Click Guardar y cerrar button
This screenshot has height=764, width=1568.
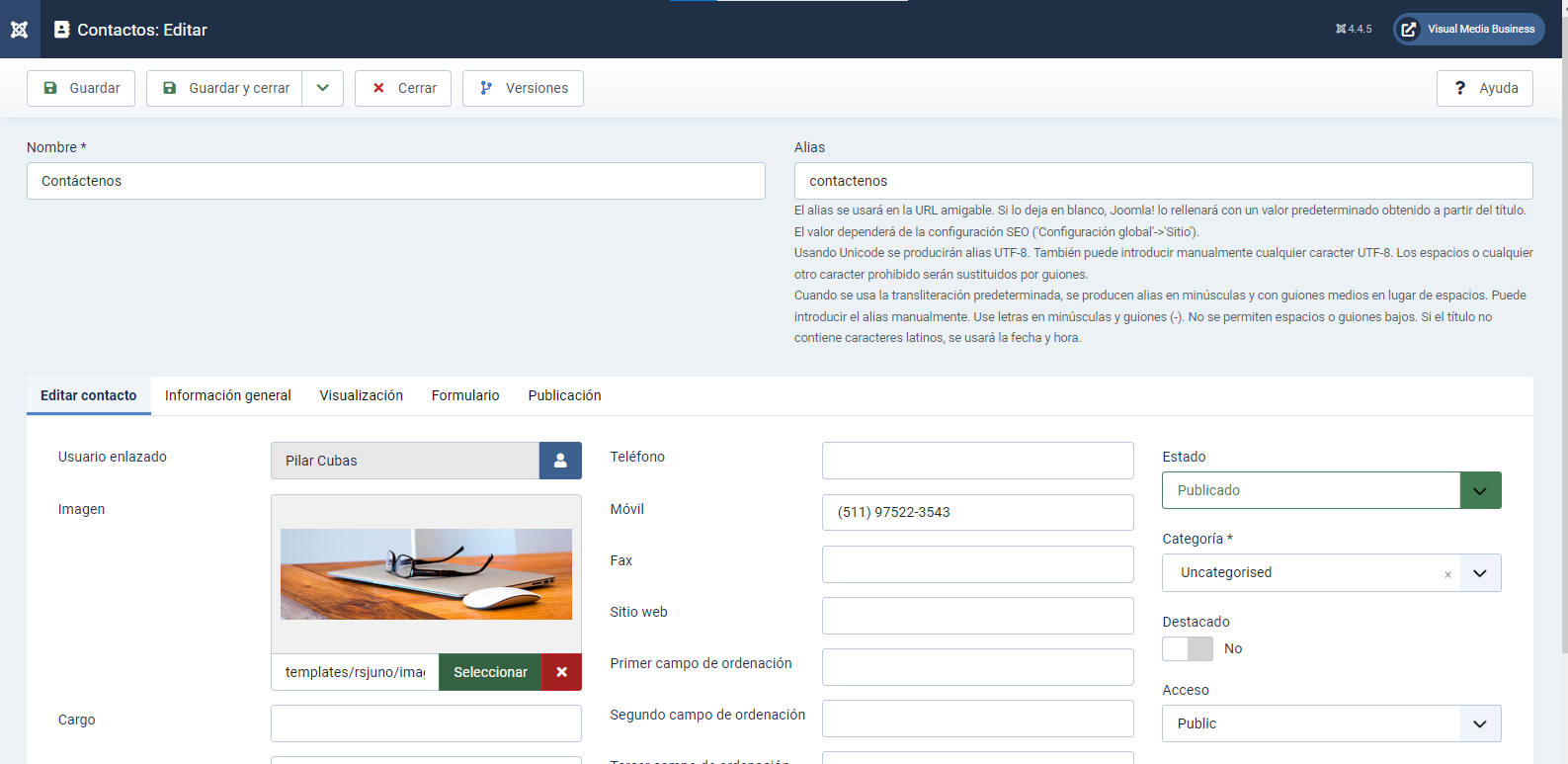(x=224, y=88)
